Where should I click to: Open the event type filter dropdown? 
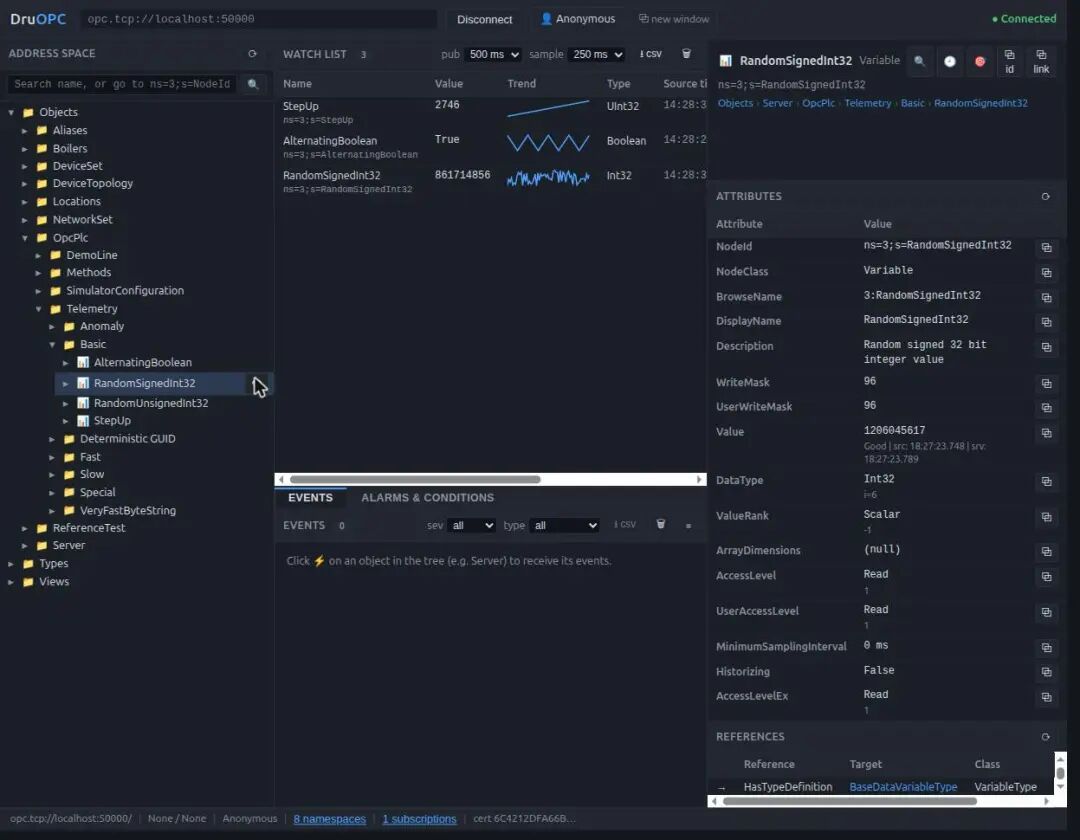click(x=565, y=525)
